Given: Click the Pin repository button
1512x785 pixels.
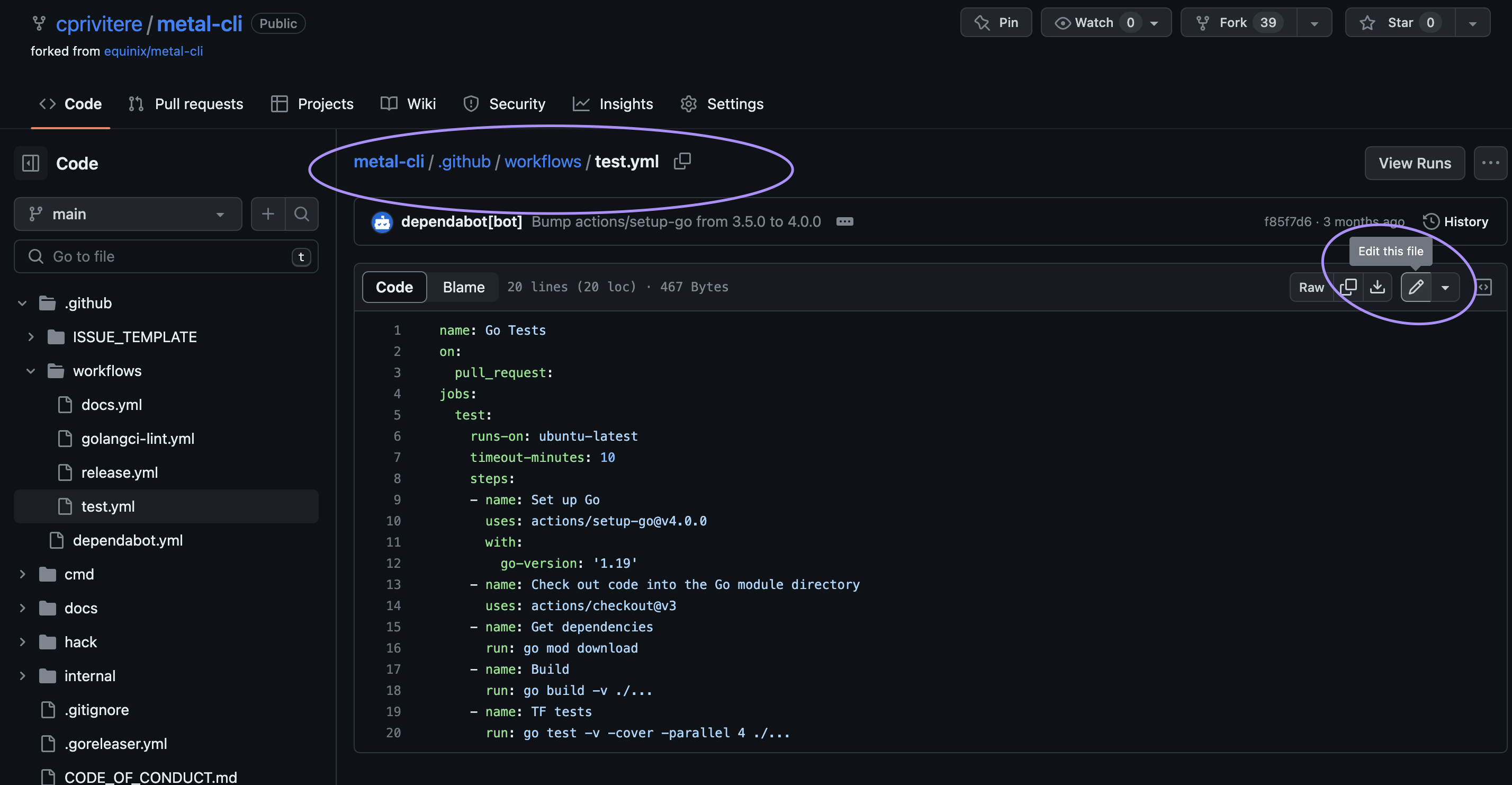Looking at the screenshot, I should 995,23.
